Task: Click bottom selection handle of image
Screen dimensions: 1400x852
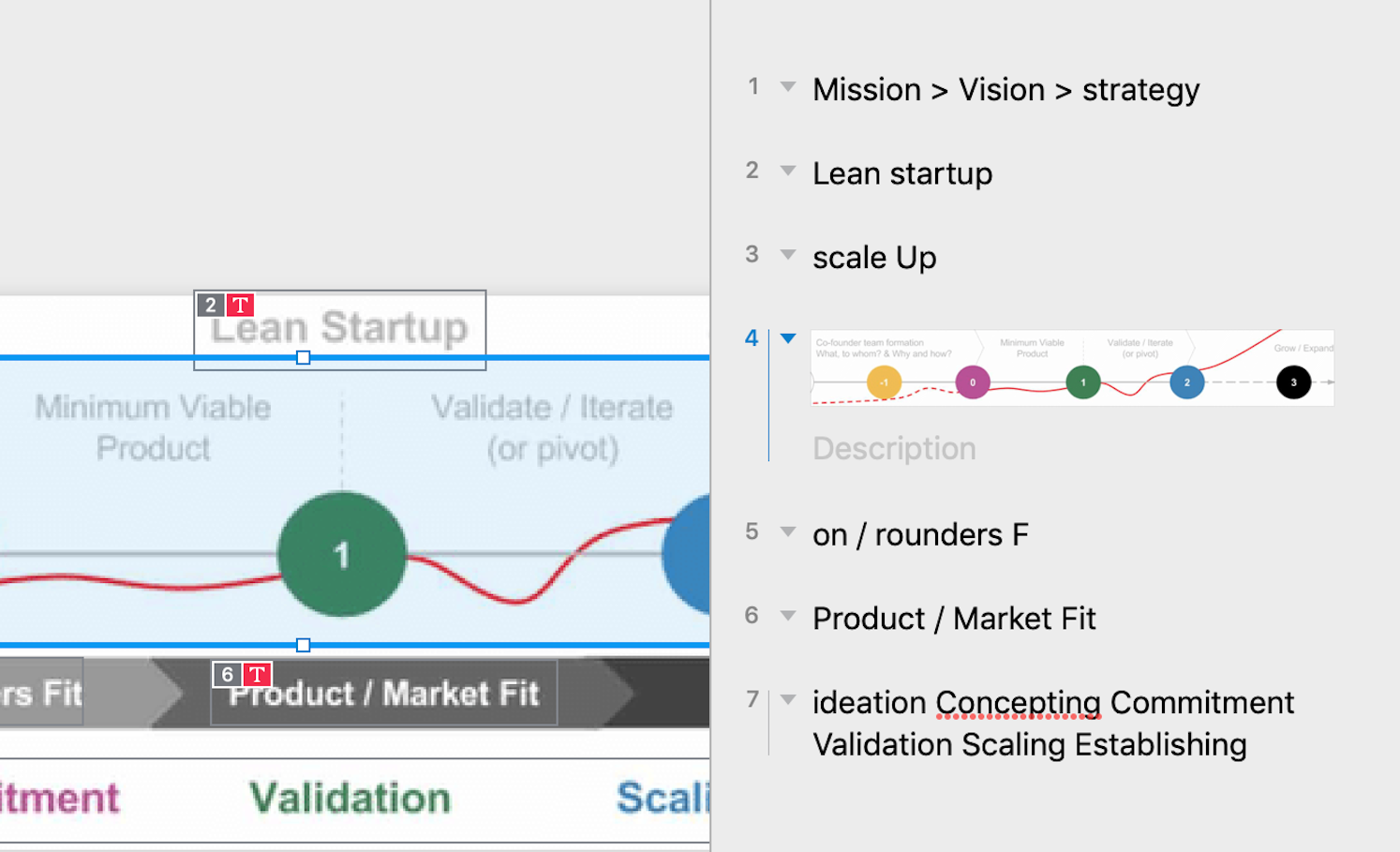Action: click(303, 645)
